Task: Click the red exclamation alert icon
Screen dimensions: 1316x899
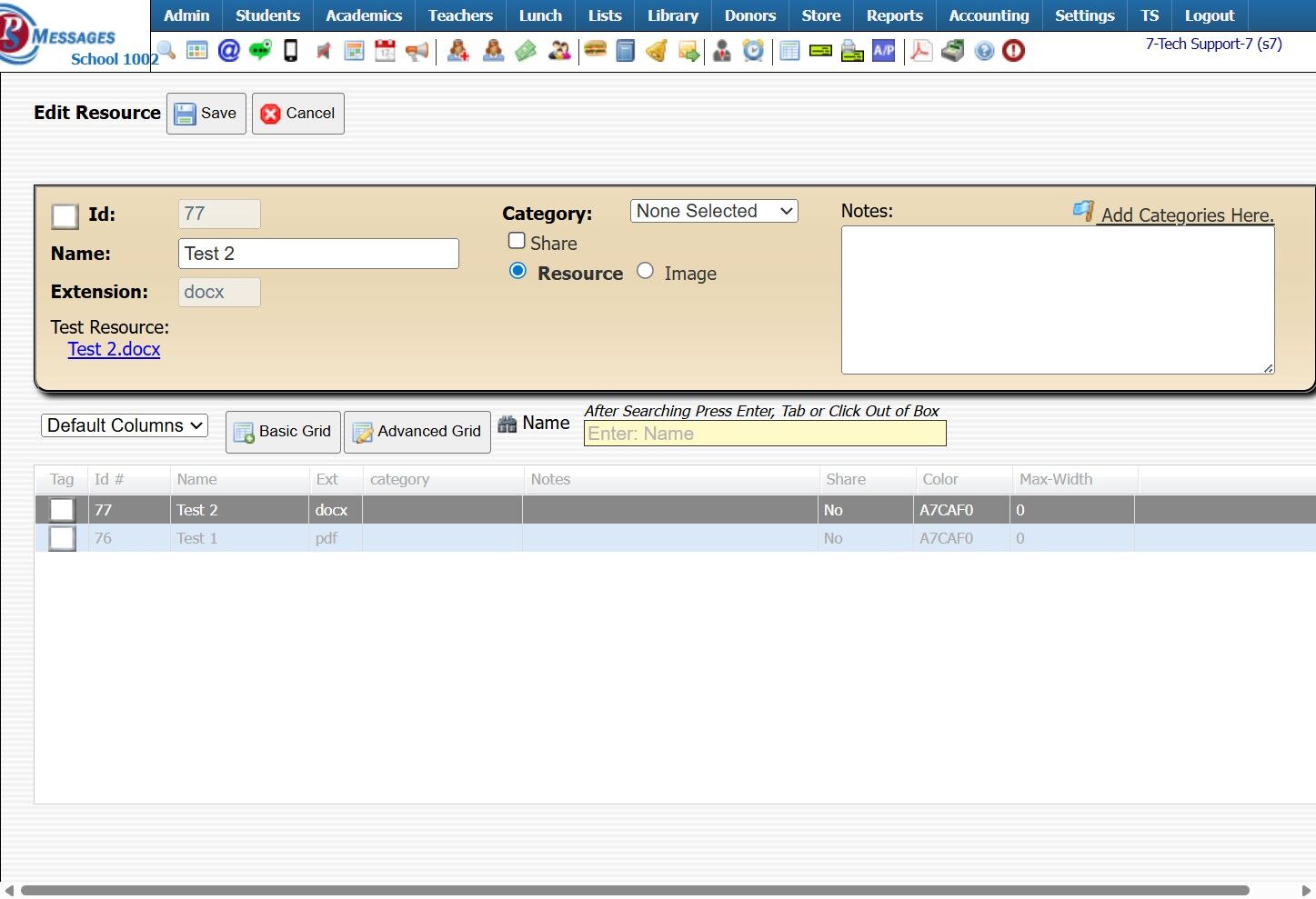Action: (x=1014, y=51)
